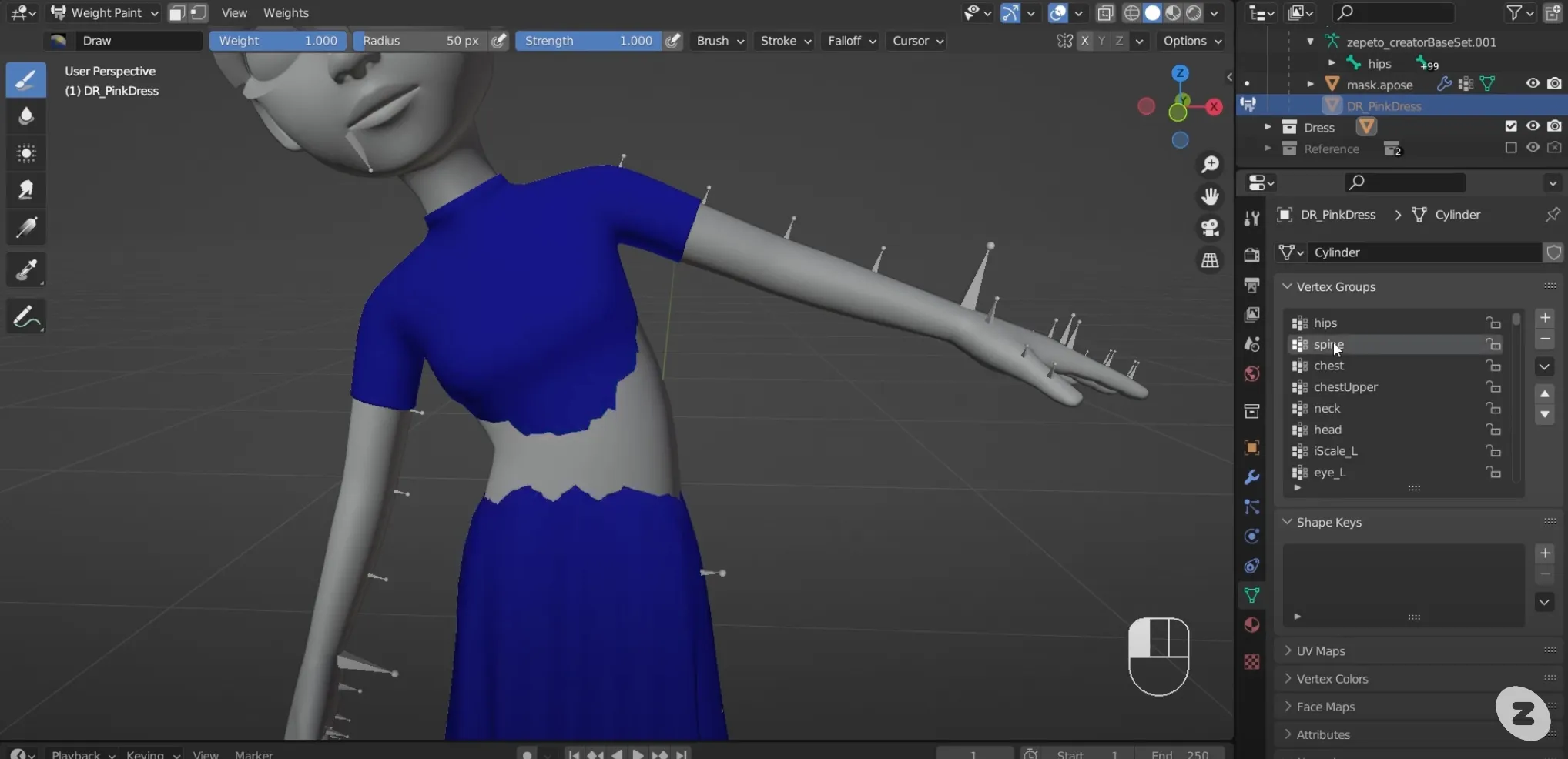1568x759 pixels.
Task: Select the Annotate tool
Action: (26, 316)
